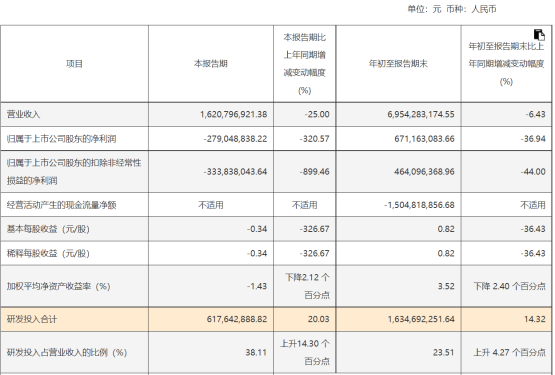Image resolution: width=555 pixels, height=375 pixels.
Task: Click the 经营活动产生的现金流量净额 label
Action: tap(62, 205)
